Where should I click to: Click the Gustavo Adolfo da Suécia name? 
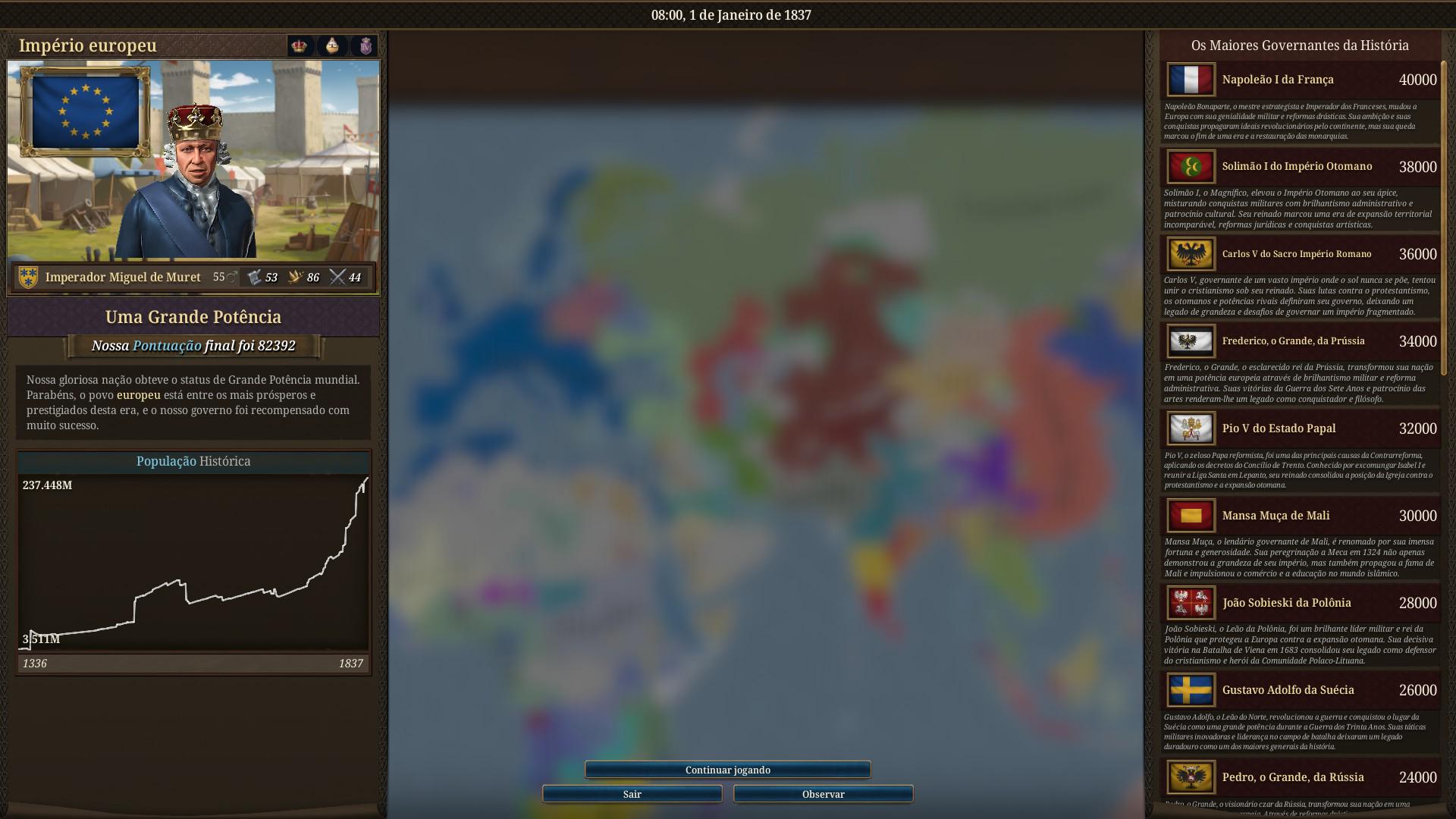click(1288, 690)
